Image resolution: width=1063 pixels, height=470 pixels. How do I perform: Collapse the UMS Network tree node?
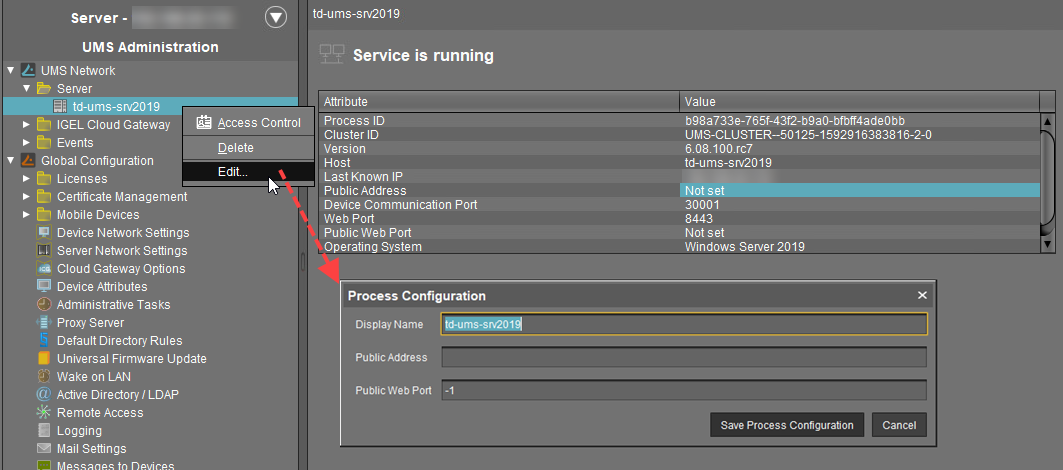[x=11, y=71]
